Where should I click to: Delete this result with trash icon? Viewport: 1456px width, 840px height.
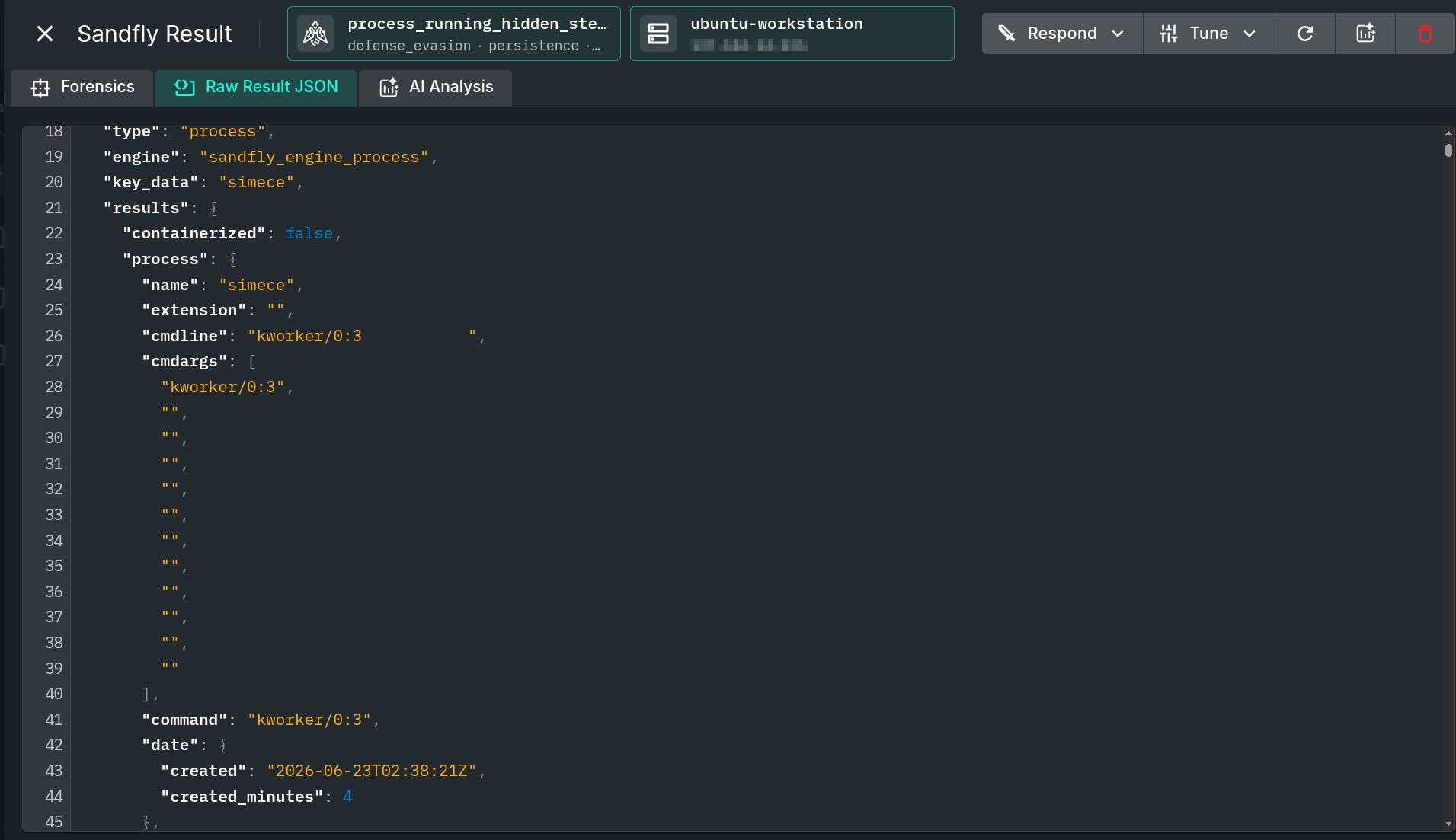1426,34
